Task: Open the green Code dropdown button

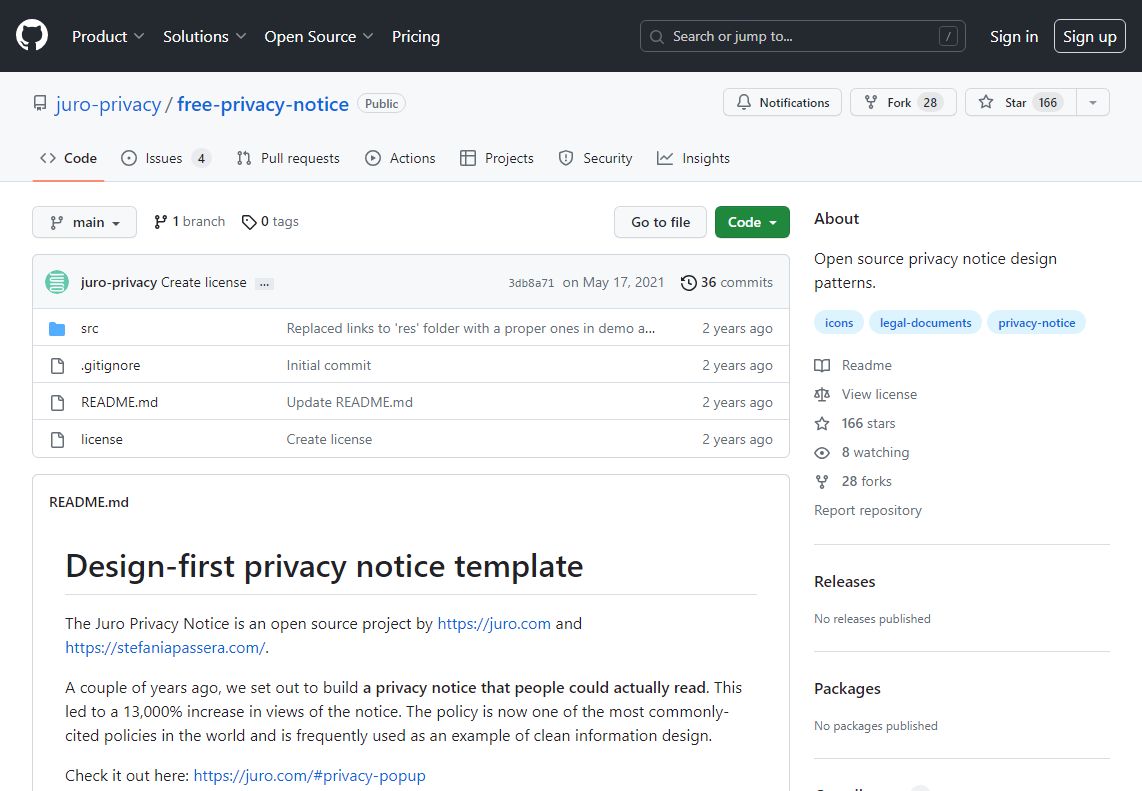Action: tap(752, 222)
